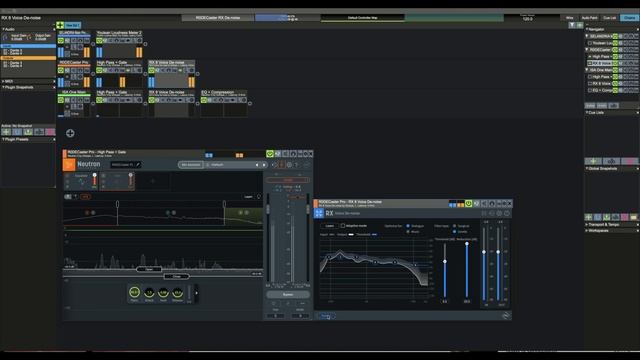Toggle bypass on RODECaster High Pass + Gate block
640x360 pixels.
99,71
